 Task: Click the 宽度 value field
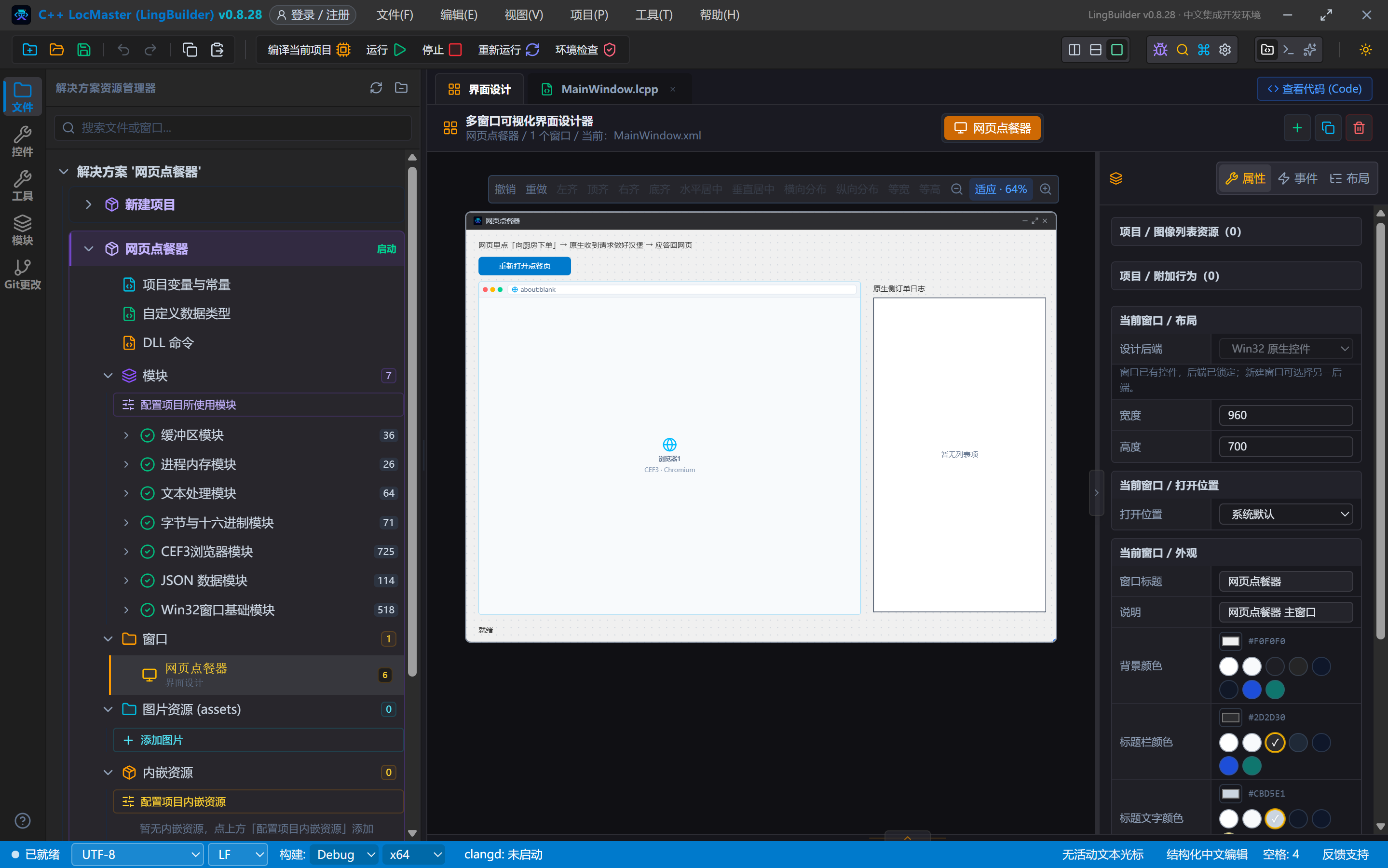[x=1285, y=415]
